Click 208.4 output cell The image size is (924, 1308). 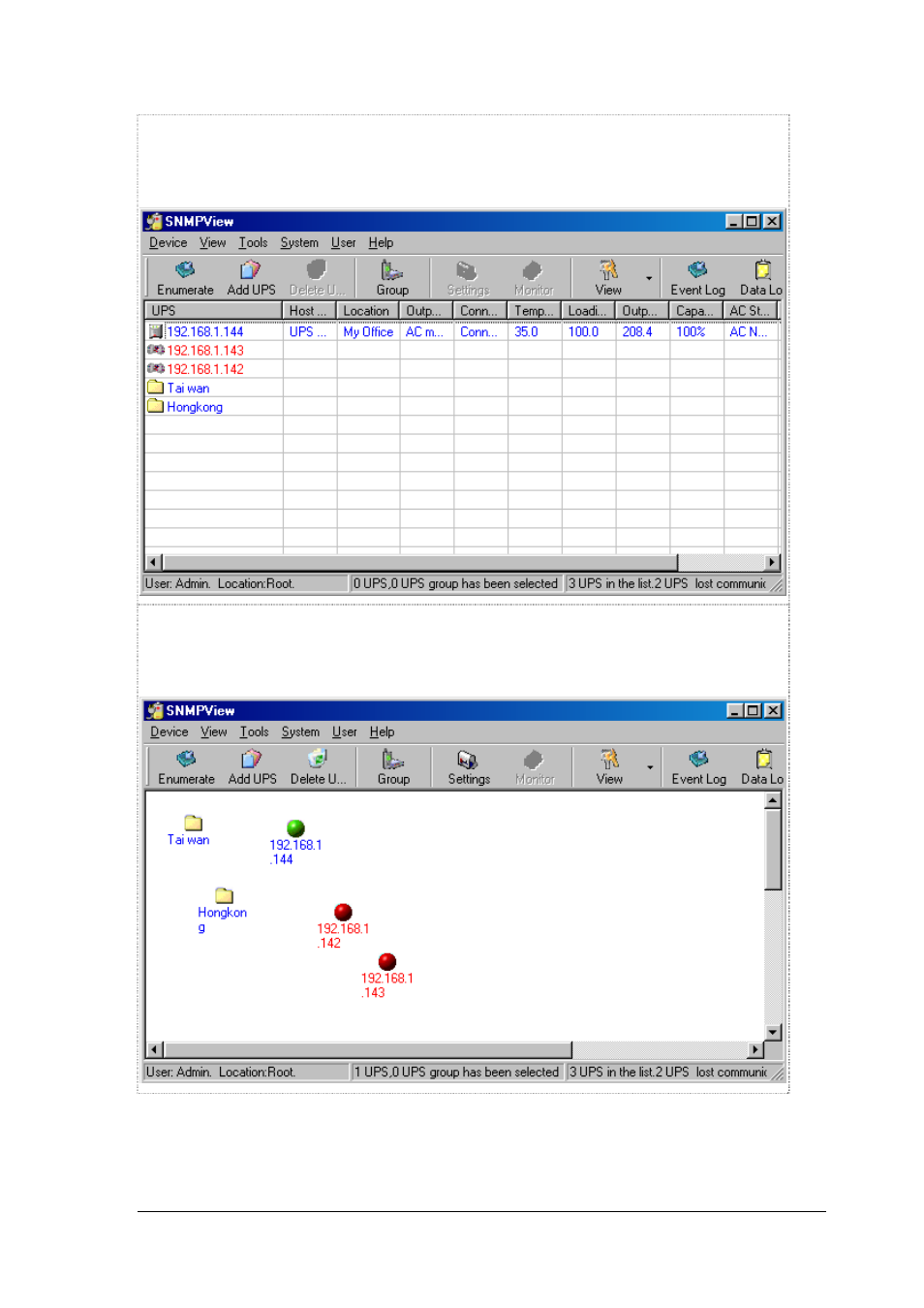tap(642, 331)
